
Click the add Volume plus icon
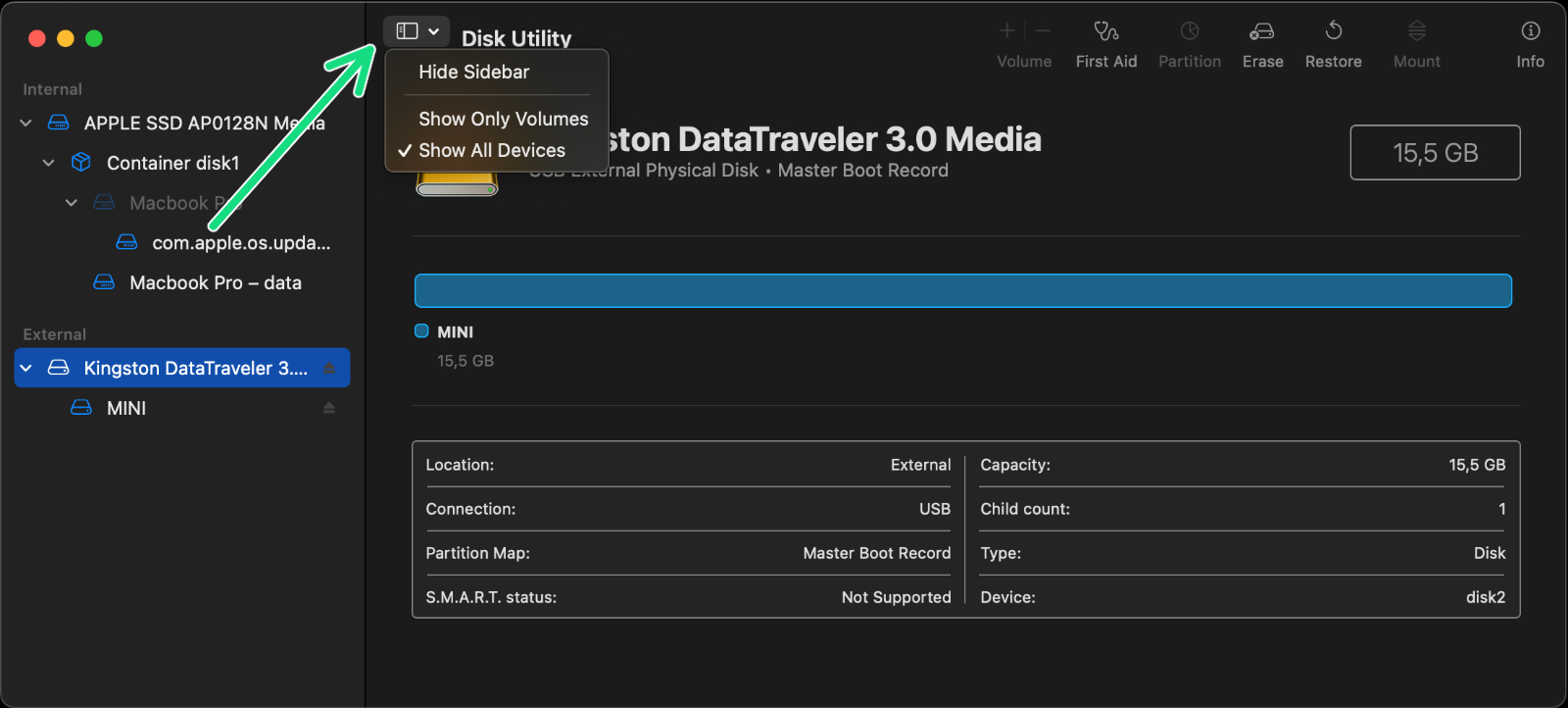coord(1006,31)
